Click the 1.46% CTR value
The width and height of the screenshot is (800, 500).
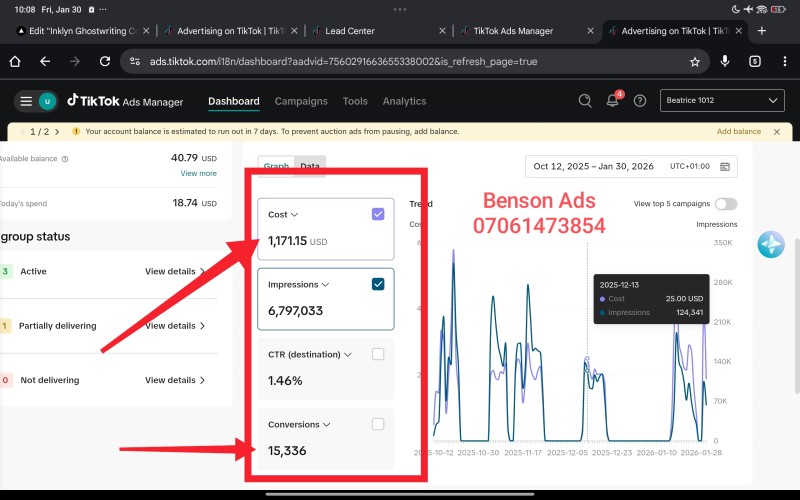pyautogui.click(x=285, y=381)
